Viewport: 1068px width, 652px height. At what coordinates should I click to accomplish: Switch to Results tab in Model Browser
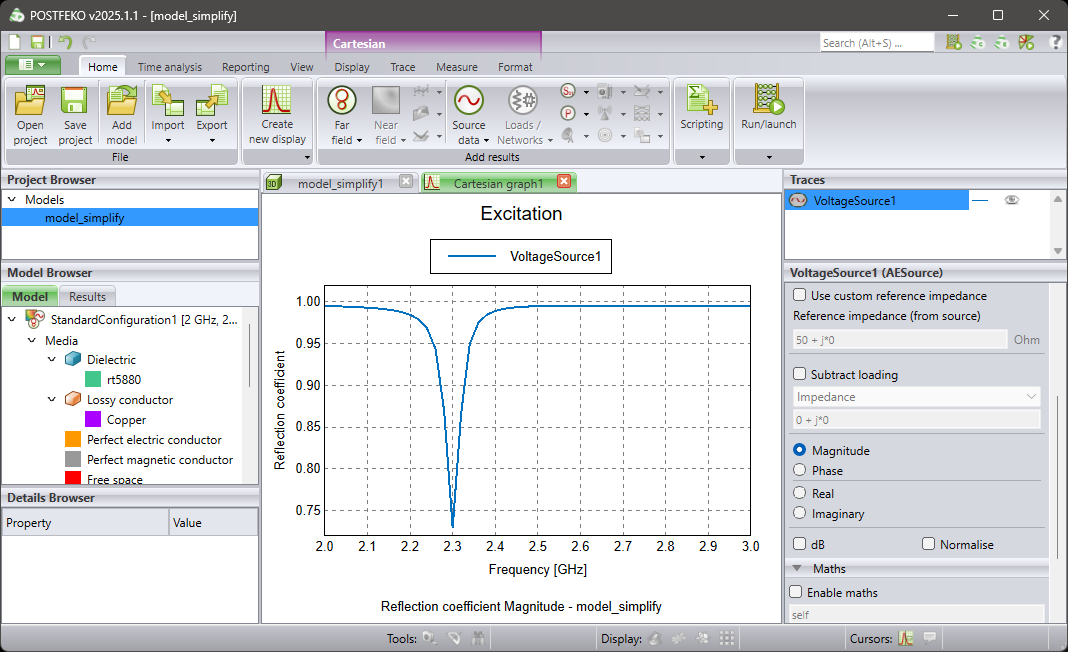pos(87,296)
